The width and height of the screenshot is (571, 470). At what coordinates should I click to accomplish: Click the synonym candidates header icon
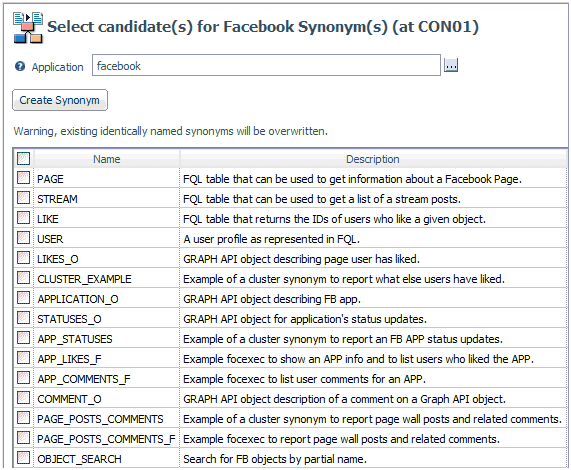(28, 28)
